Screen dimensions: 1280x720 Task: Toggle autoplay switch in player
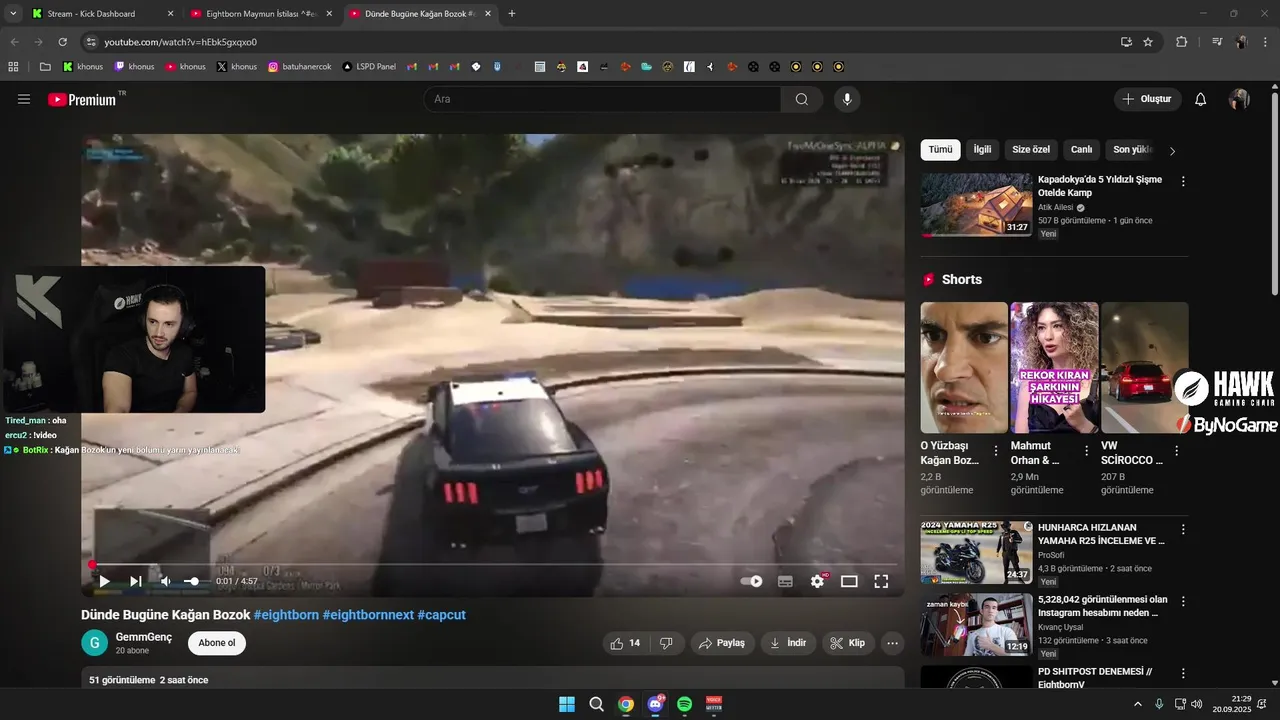tap(751, 581)
